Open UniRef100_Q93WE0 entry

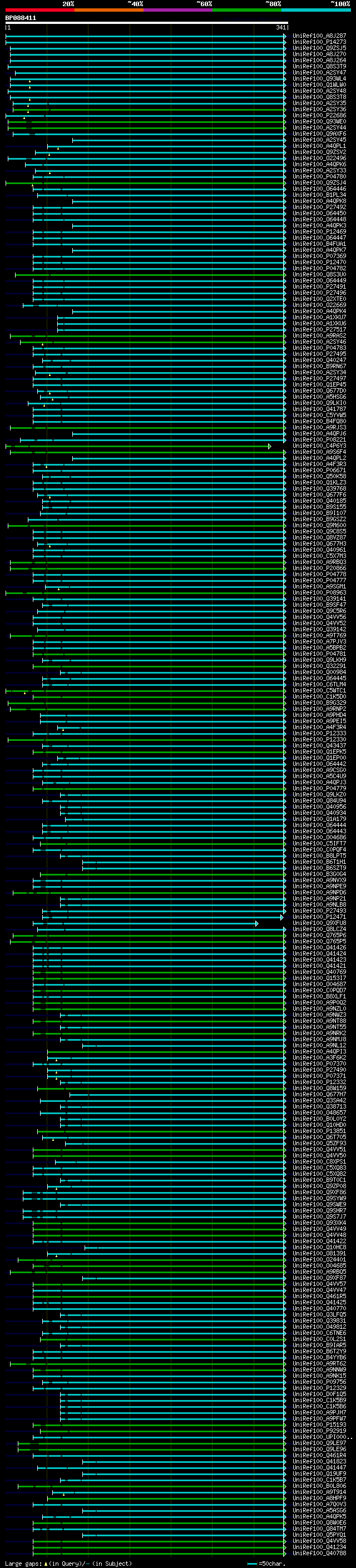click(319, 122)
